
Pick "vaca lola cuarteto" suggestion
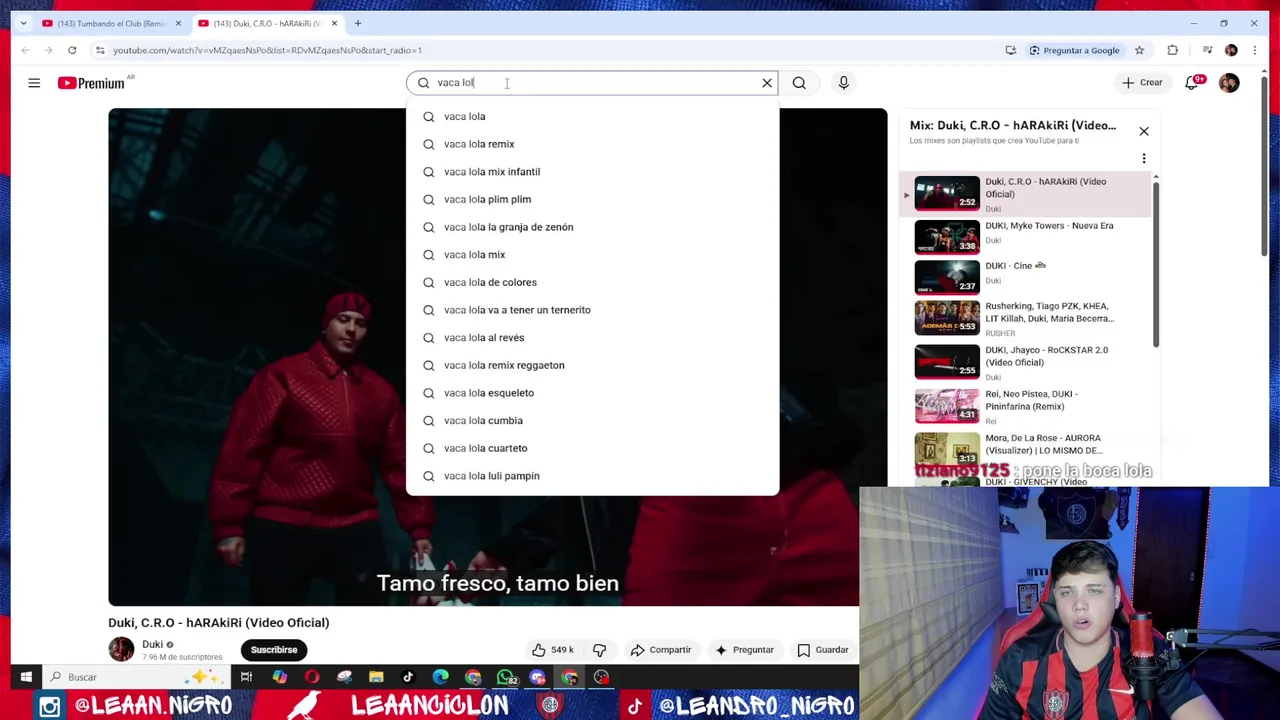click(x=592, y=448)
